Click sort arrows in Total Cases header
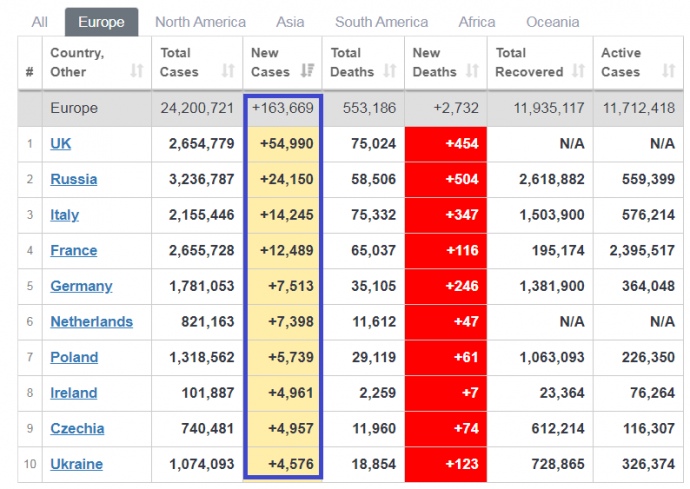Screen dimensions: 690x489 pos(228,72)
